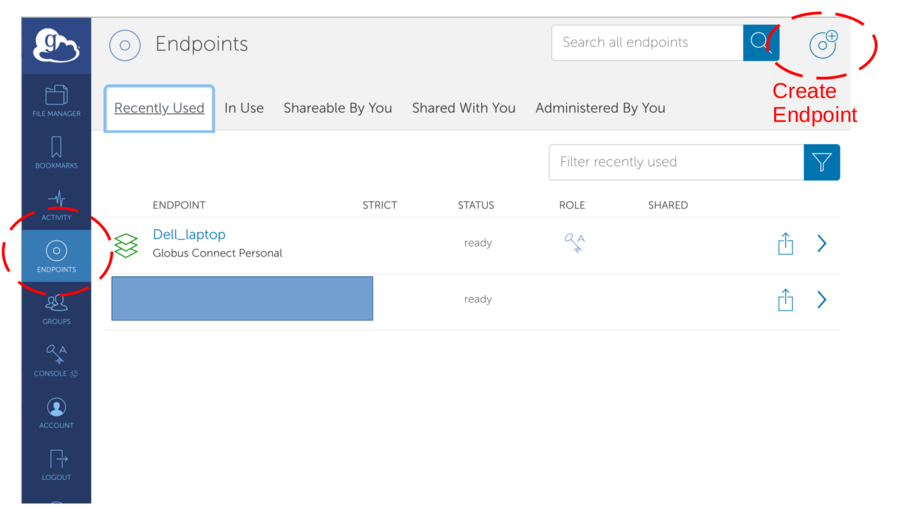Screen dimensions: 900x509
Task: Click share icon on Dell_laptop row
Action: pyautogui.click(x=786, y=243)
